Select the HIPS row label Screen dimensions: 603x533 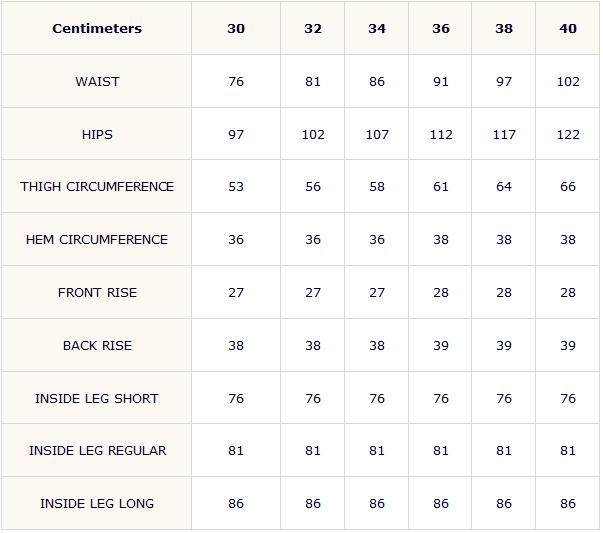click(97, 135)
